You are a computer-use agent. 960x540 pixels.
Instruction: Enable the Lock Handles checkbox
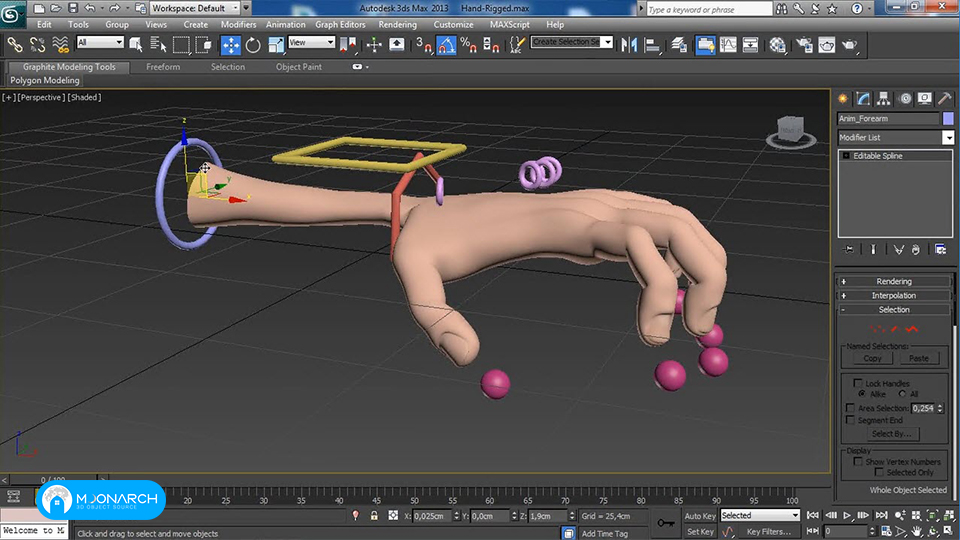(858, 383)
